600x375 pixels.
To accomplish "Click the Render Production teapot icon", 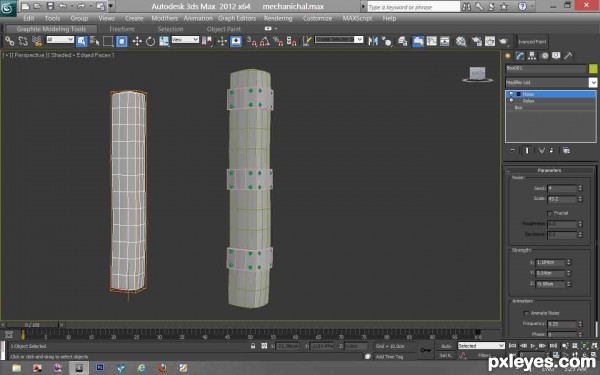I will (504, 41).
